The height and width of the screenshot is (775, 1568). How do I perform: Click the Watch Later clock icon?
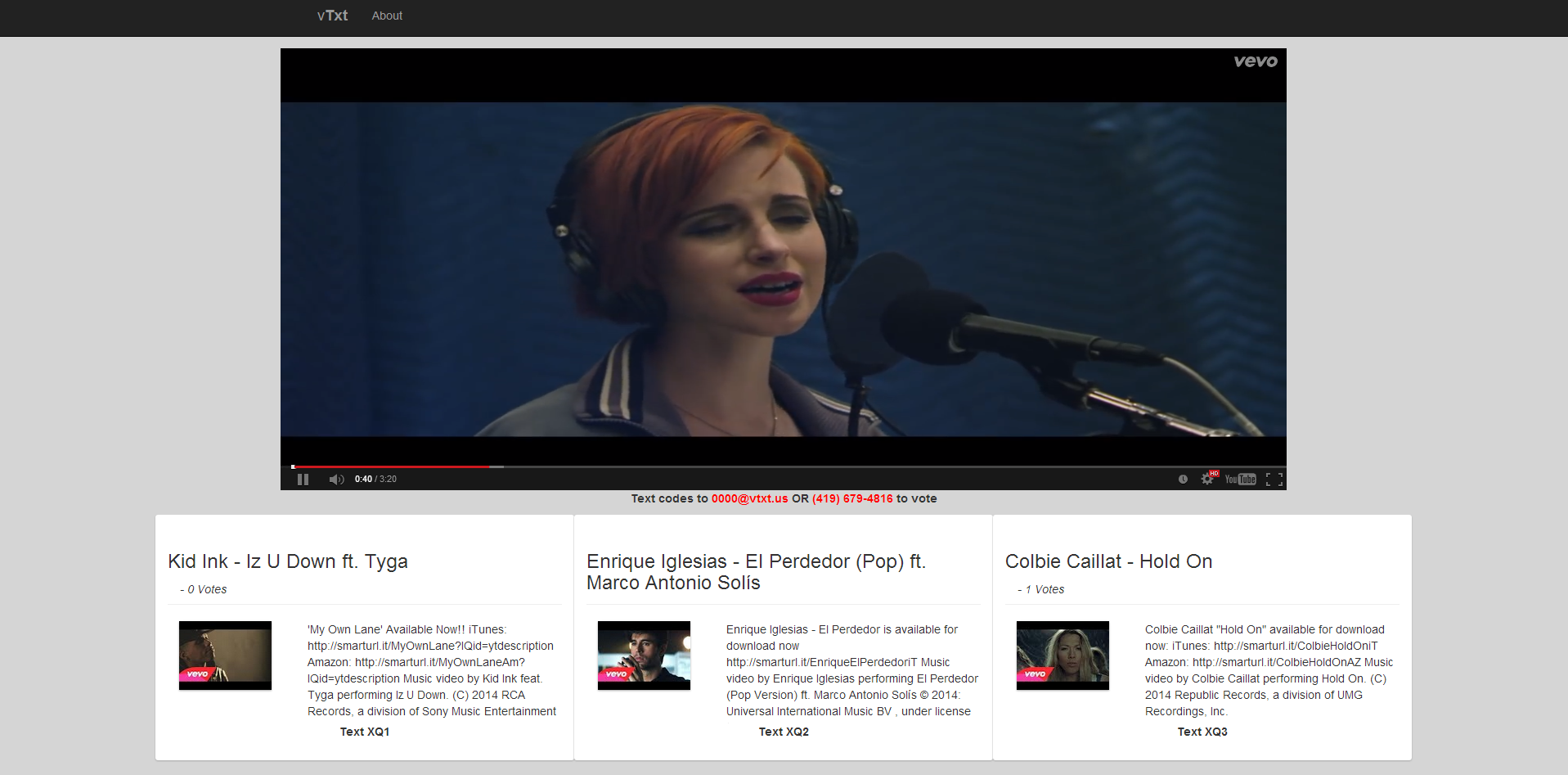tap(1183, 480)
